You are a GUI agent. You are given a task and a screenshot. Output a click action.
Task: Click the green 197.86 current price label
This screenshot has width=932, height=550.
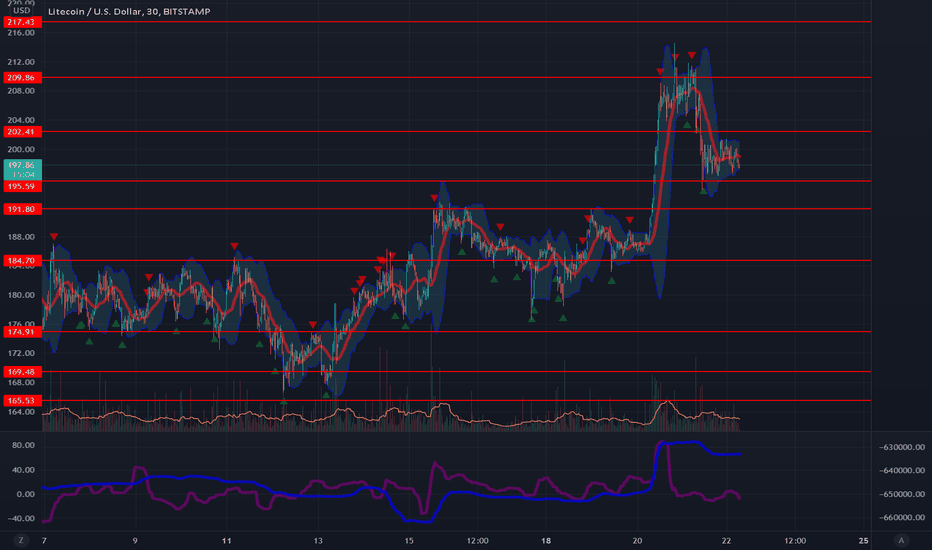tap(22, 169)
